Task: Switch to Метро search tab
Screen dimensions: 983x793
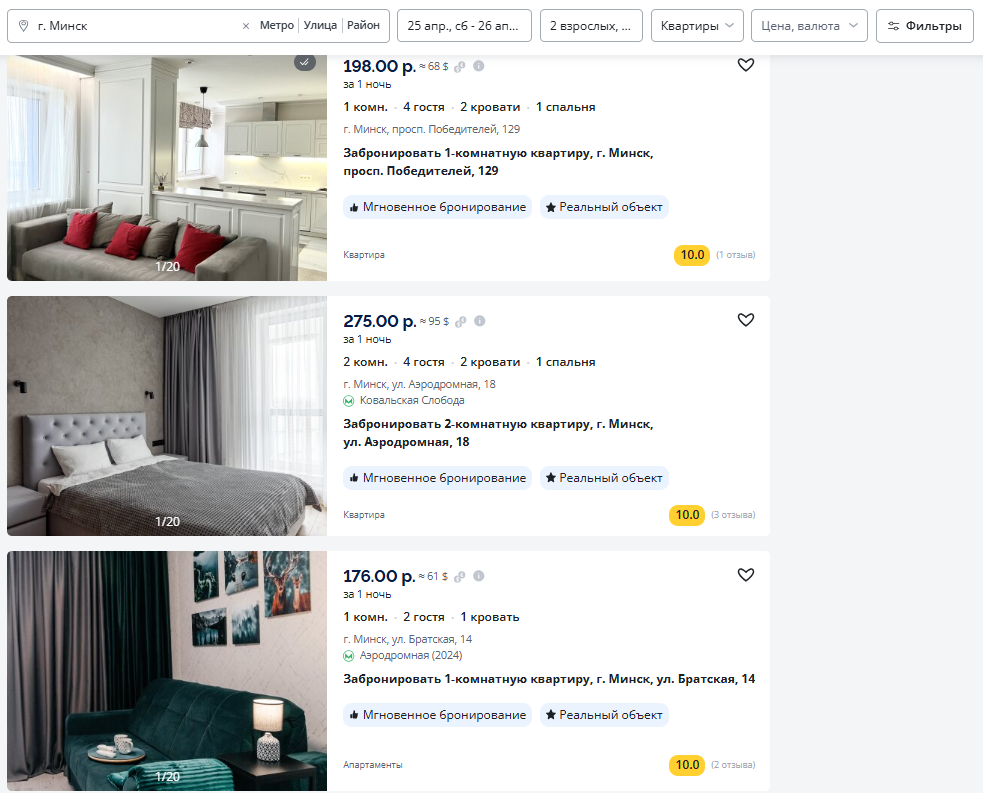Action: pos(276,25)
